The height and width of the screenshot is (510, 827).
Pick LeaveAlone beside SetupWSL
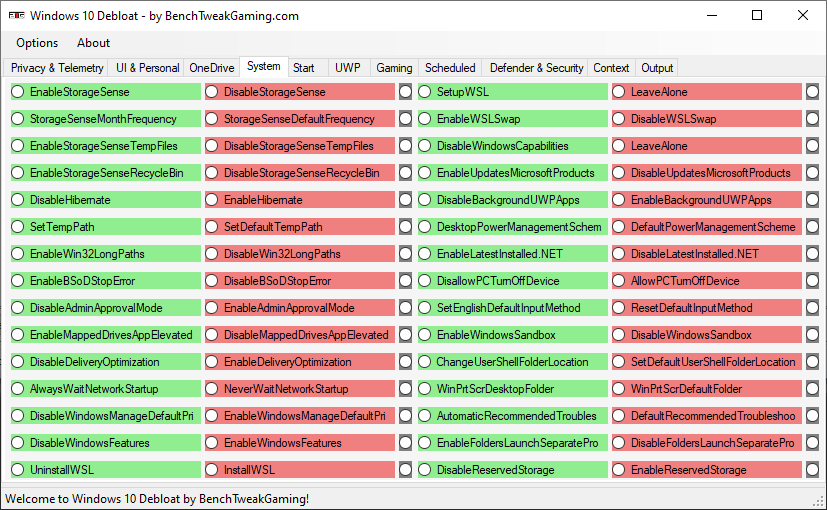(x=707, y=92)
